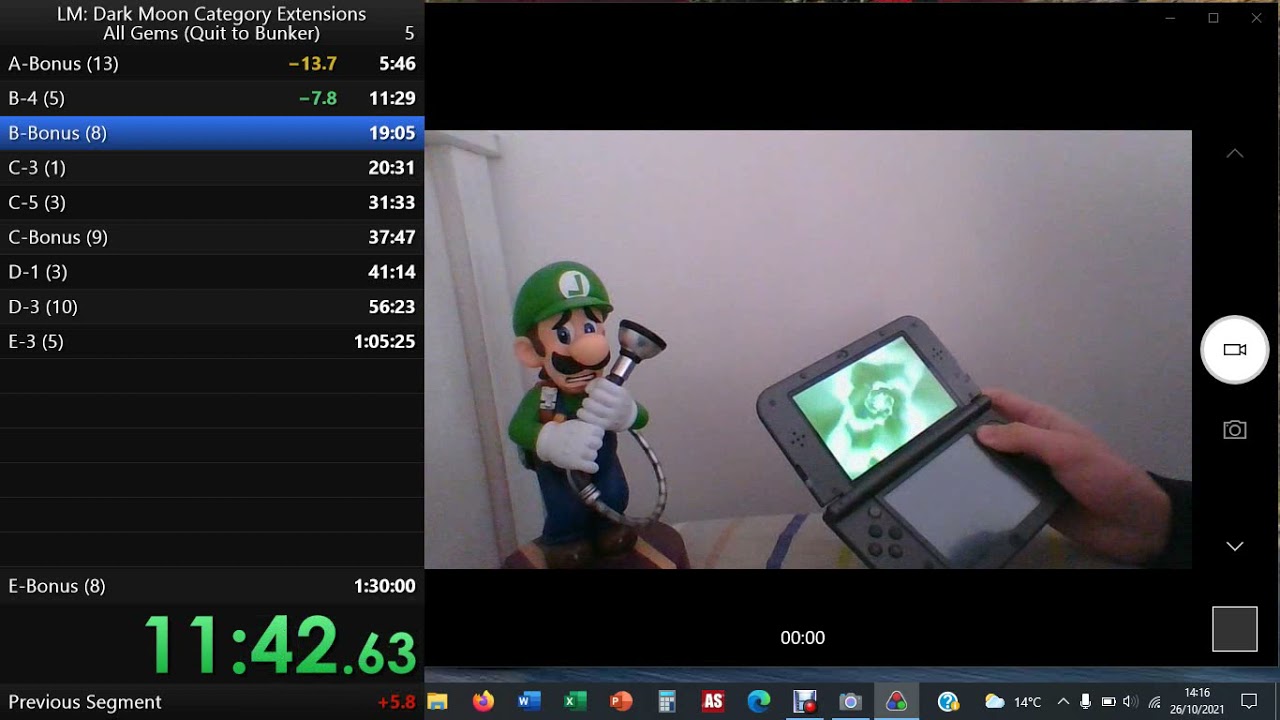Click the up chevron above the video button

point(1235,153)
